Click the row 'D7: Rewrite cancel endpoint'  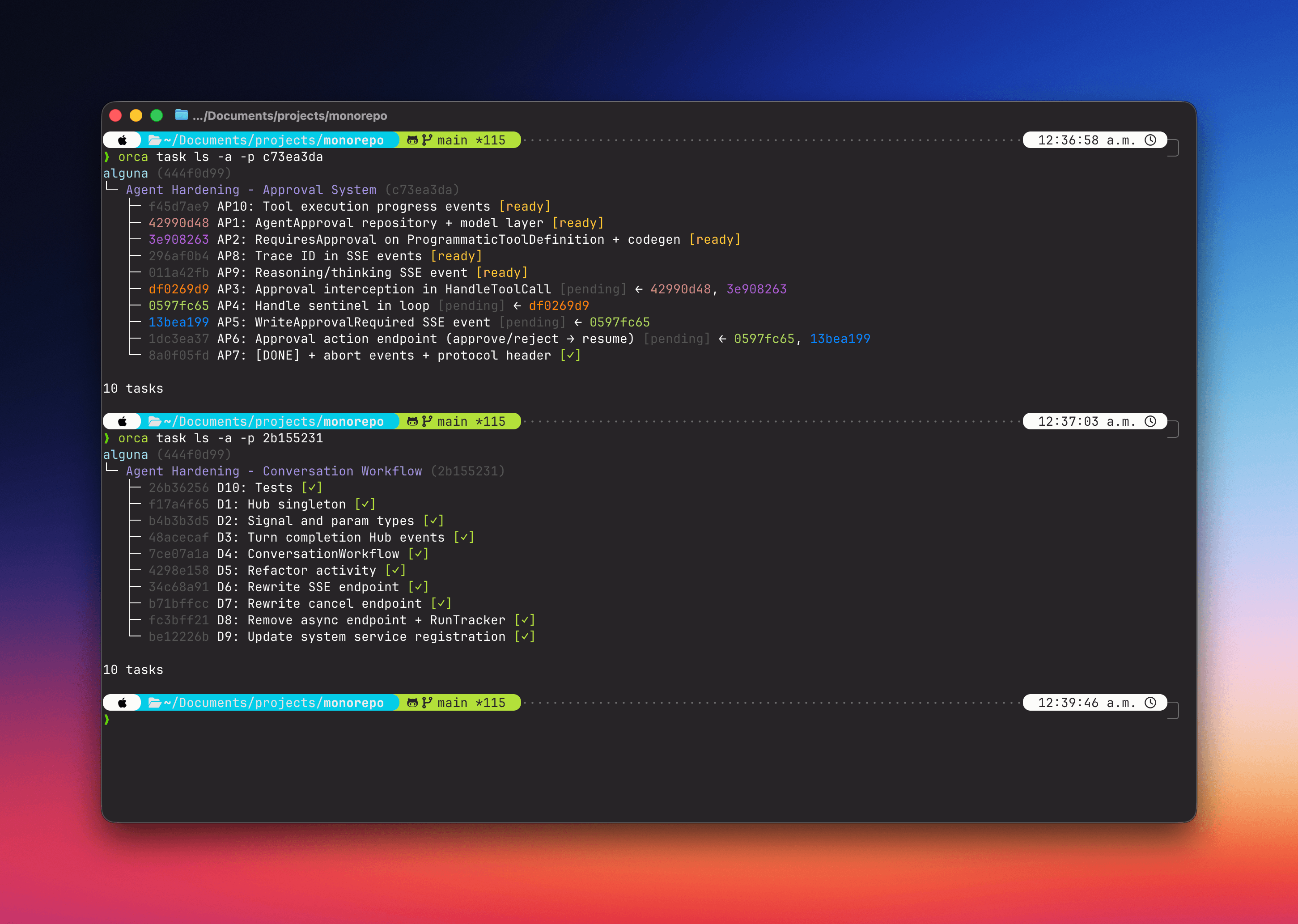tap(300, 603)
